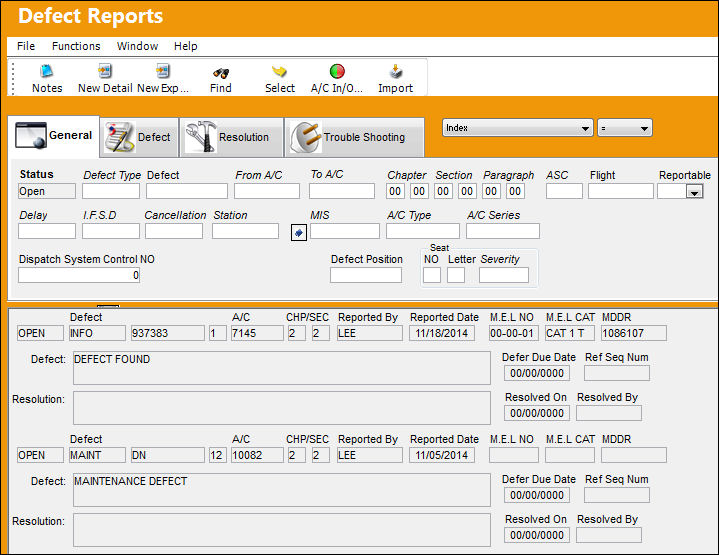Click the Import toolbar icon
This screenshot has height=555, width=719.
(395, 79)
